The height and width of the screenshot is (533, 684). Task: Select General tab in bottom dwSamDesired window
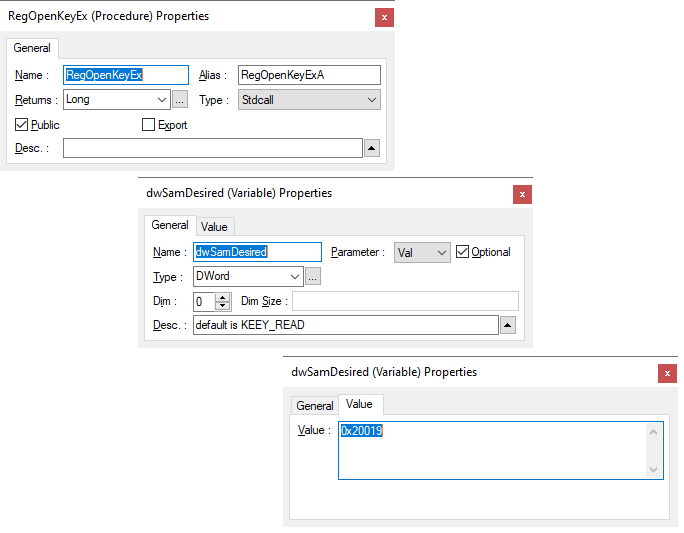(x=315, y=406)
